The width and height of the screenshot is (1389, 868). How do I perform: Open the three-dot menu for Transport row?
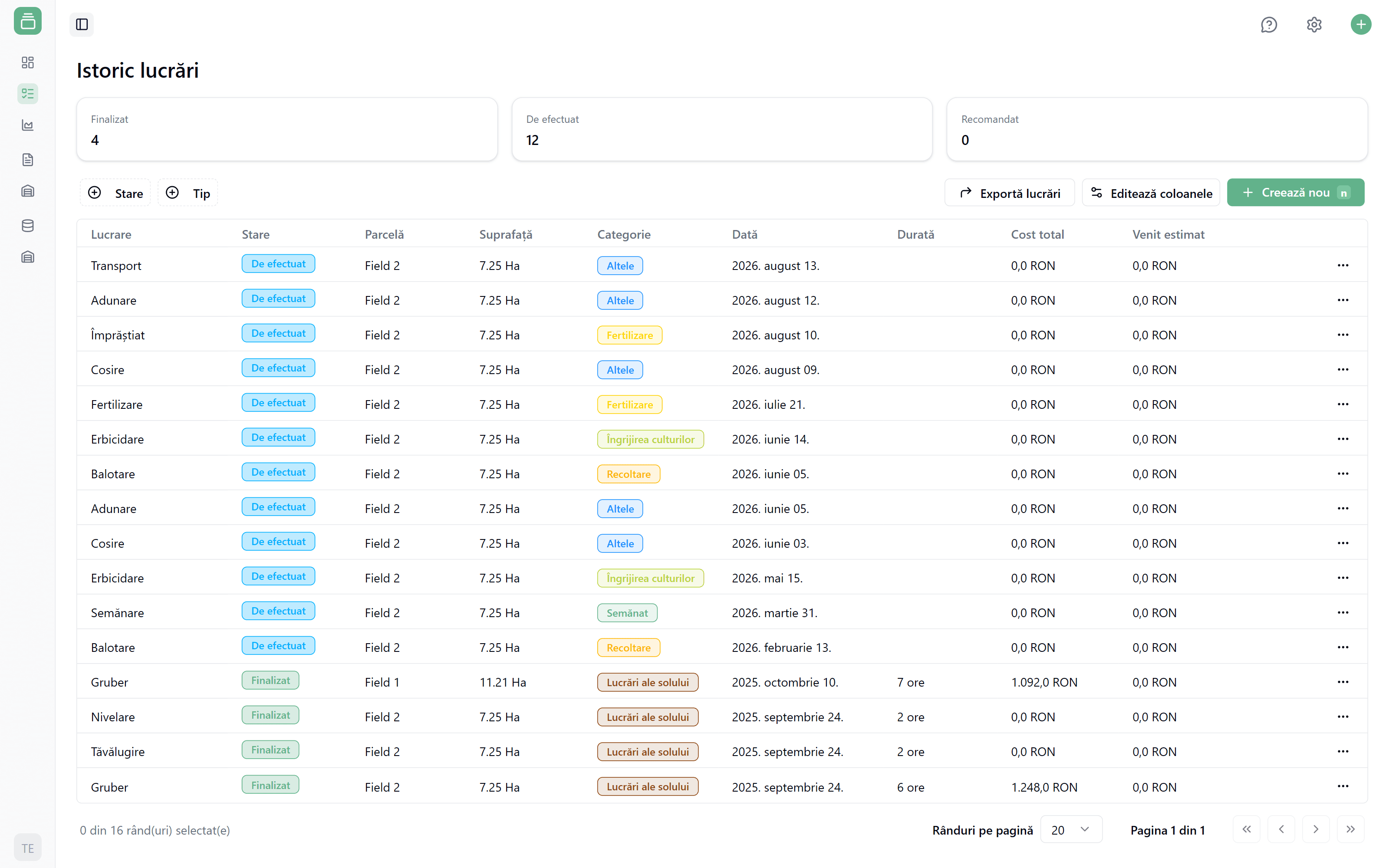point(1343,265)
